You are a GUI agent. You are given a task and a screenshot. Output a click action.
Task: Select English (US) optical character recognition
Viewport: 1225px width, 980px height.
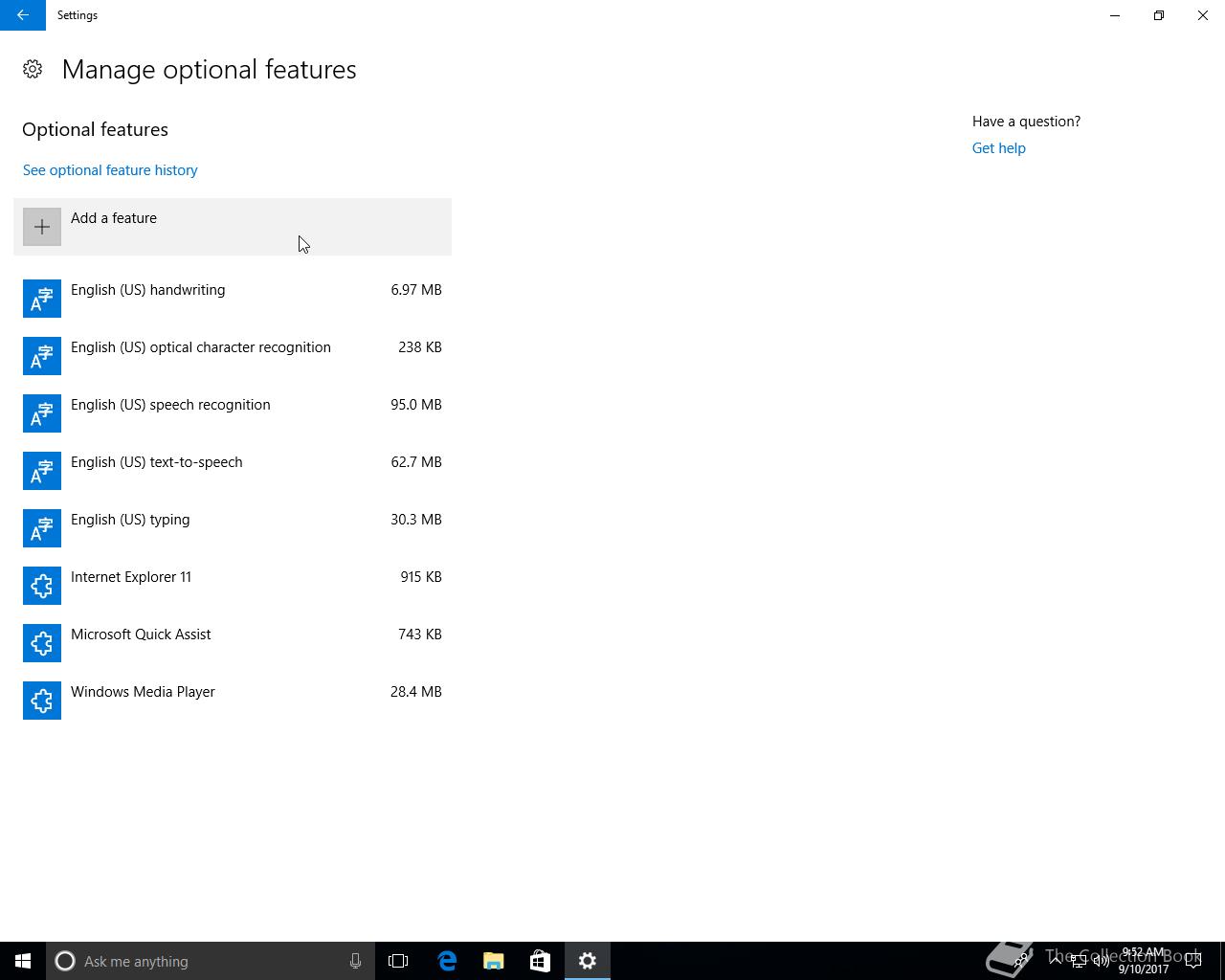(233, 356)
